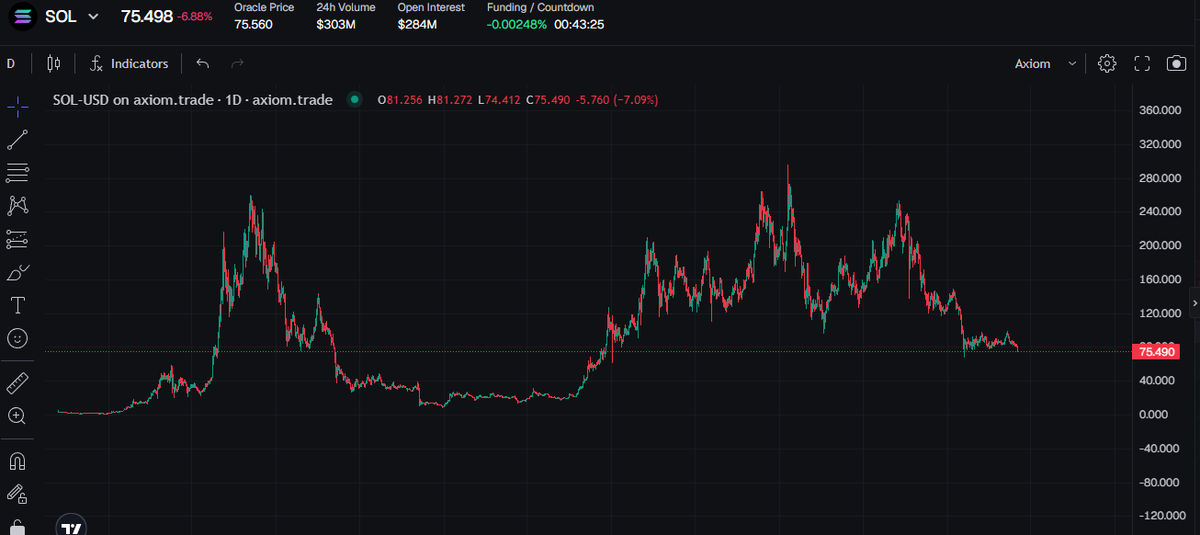This screenshot has width=1200, height=535.
Task: Undo the last chart action
Action: pyautogui.click(x=203, y=63)
